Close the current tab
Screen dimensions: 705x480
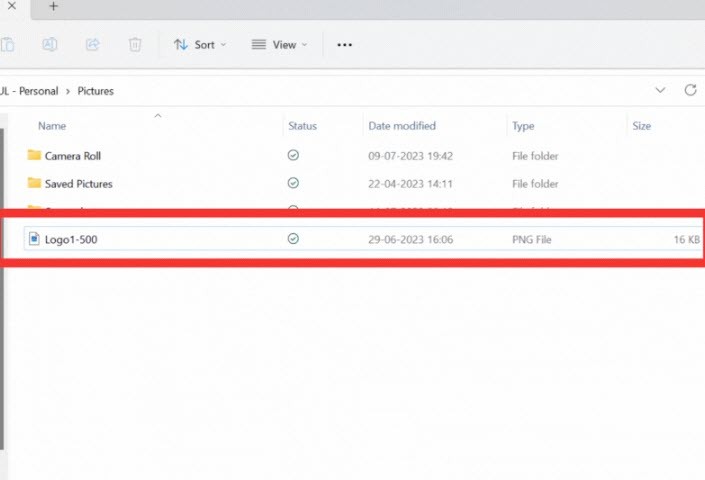tap(12, 6)
